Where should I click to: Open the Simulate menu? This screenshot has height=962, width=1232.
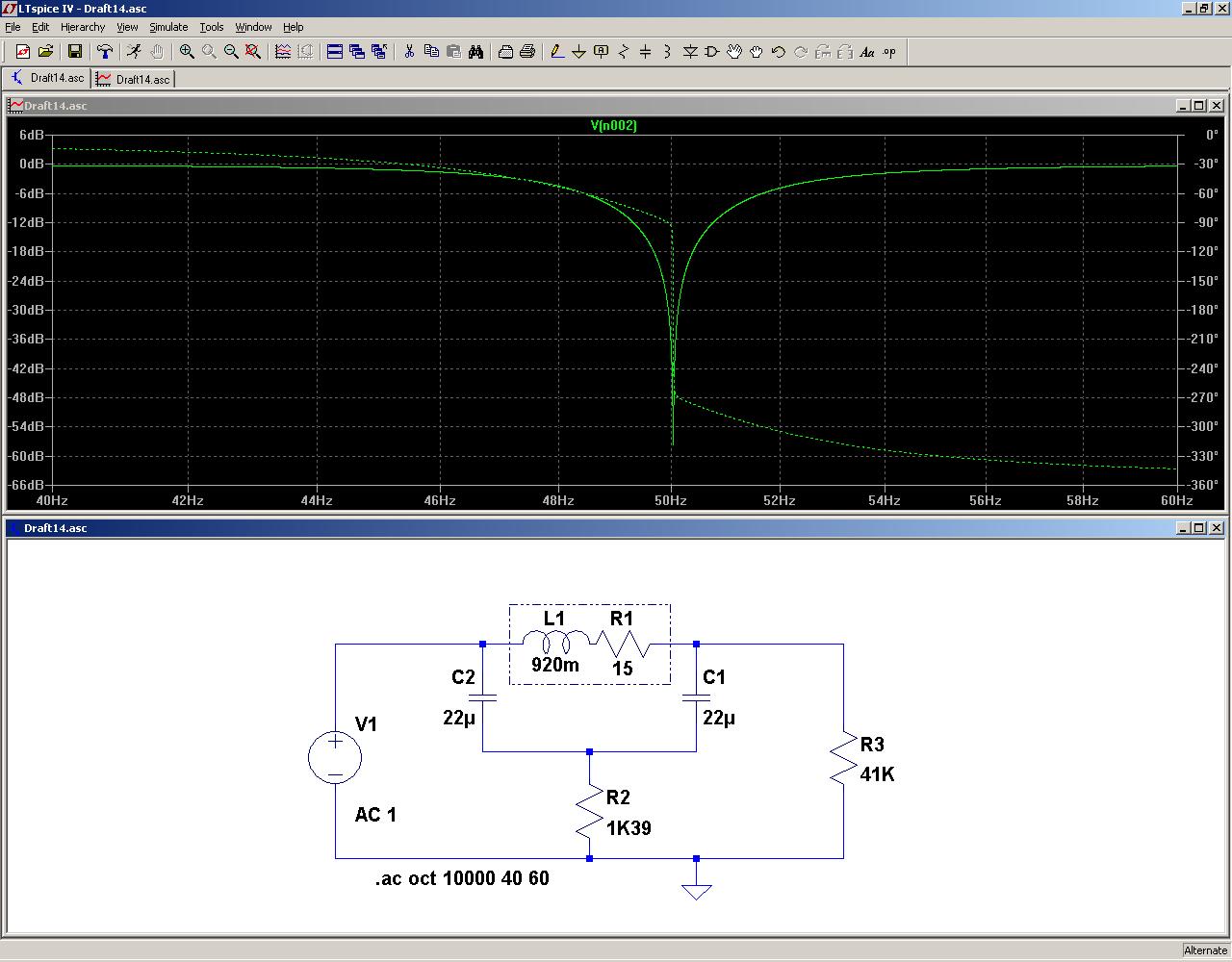click(x=168, y=27)
